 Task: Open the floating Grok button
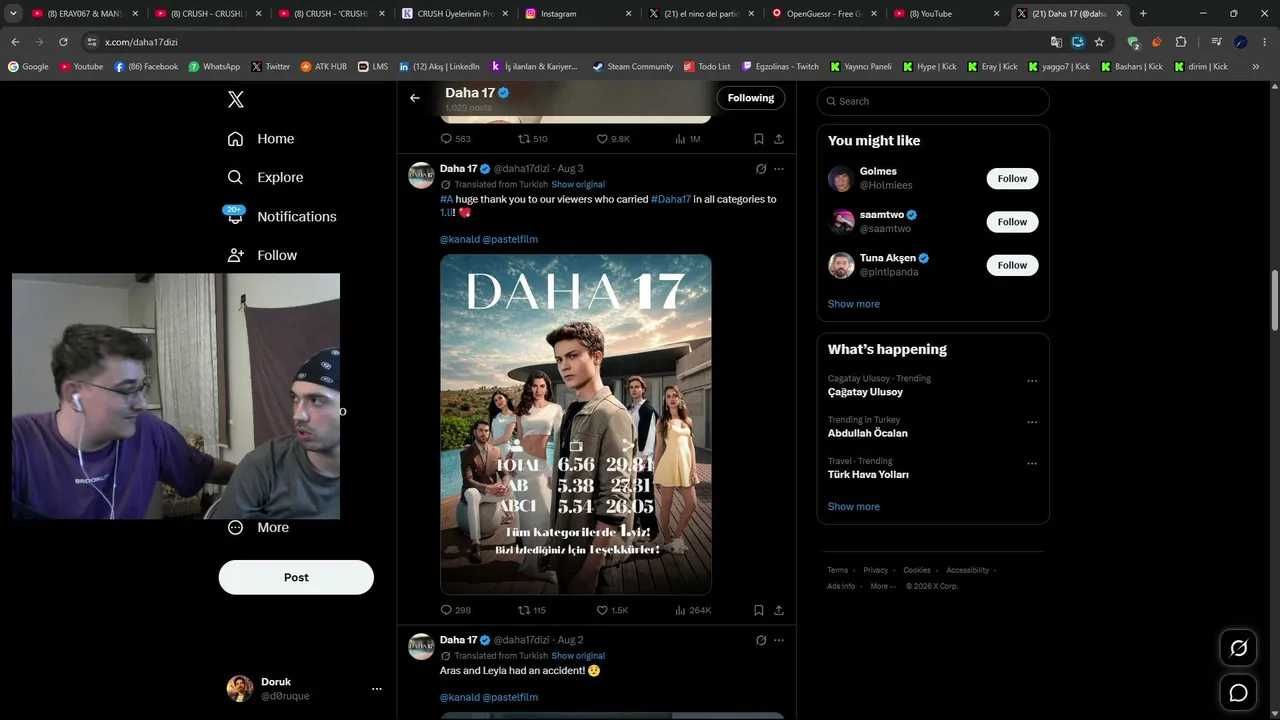tap(1238, 649)
